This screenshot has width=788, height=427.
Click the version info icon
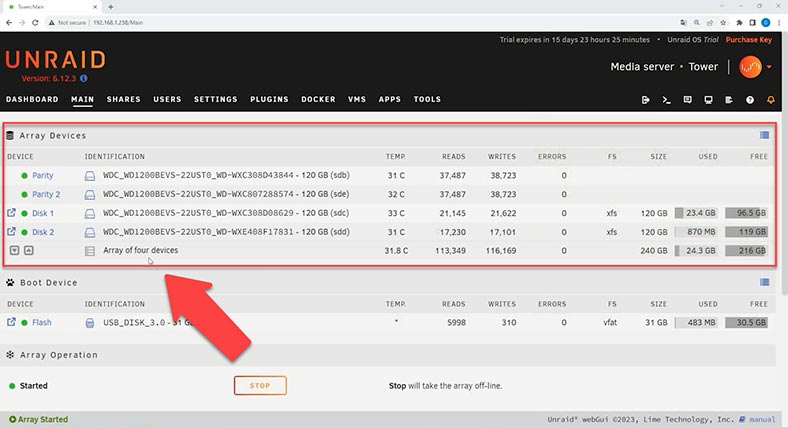(83, 78)
